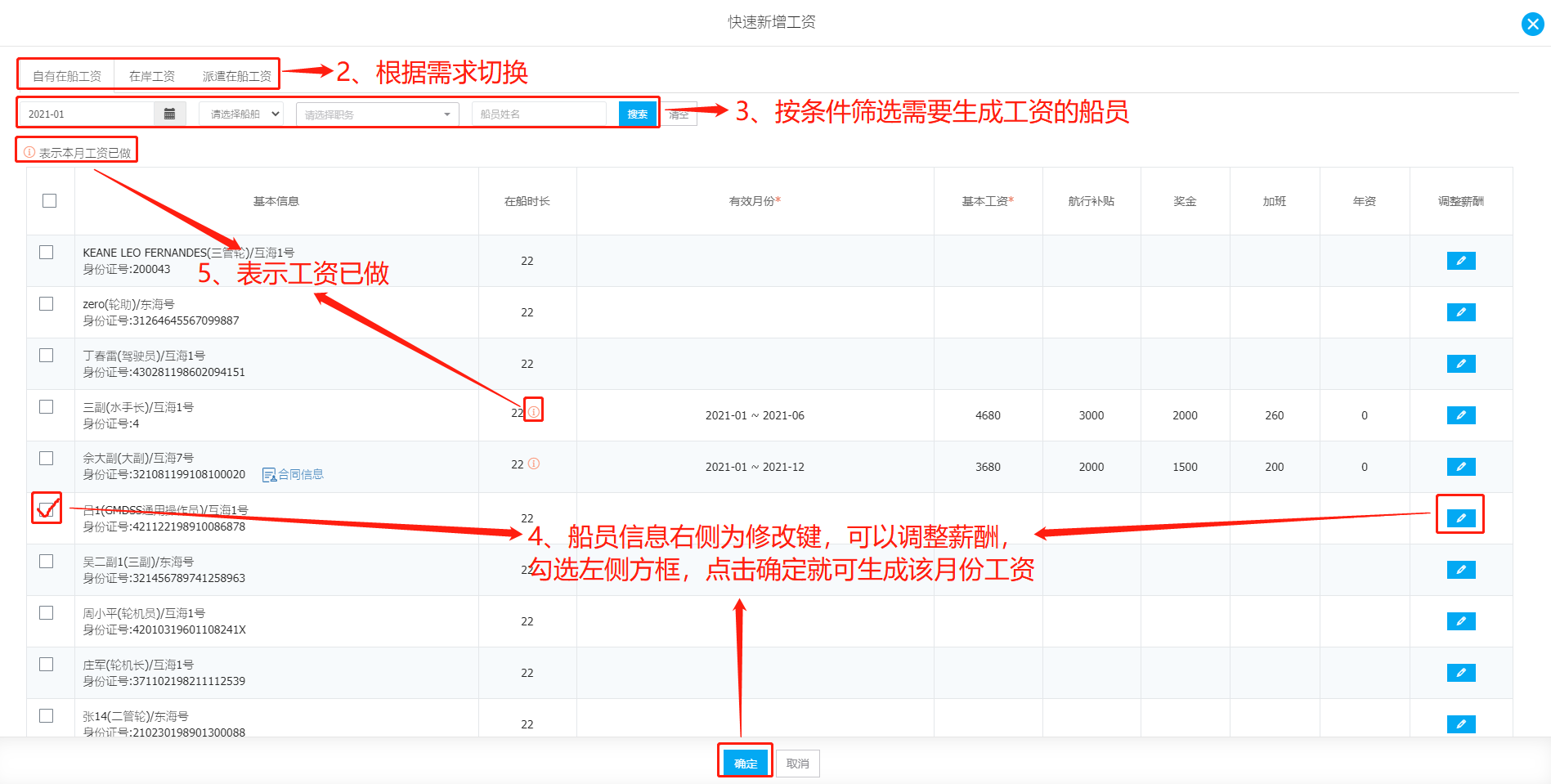Click edit pencil for 余大副 row

(1460, 467)
